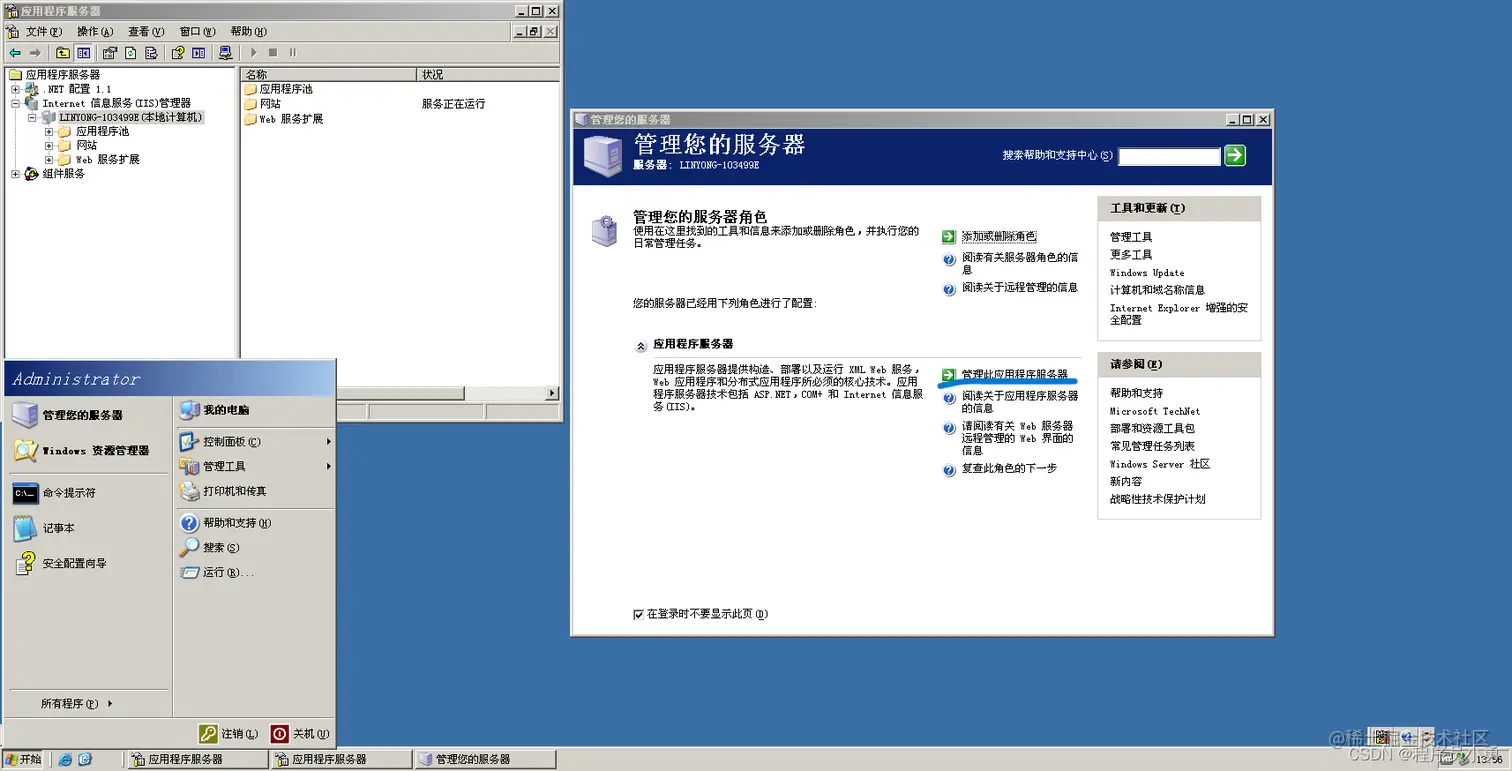Collapse Internet 信息服务(IIS)管理器 tree node
Image resolution: width=1512 pixels, height=771 pixels.
pos(15,103)
